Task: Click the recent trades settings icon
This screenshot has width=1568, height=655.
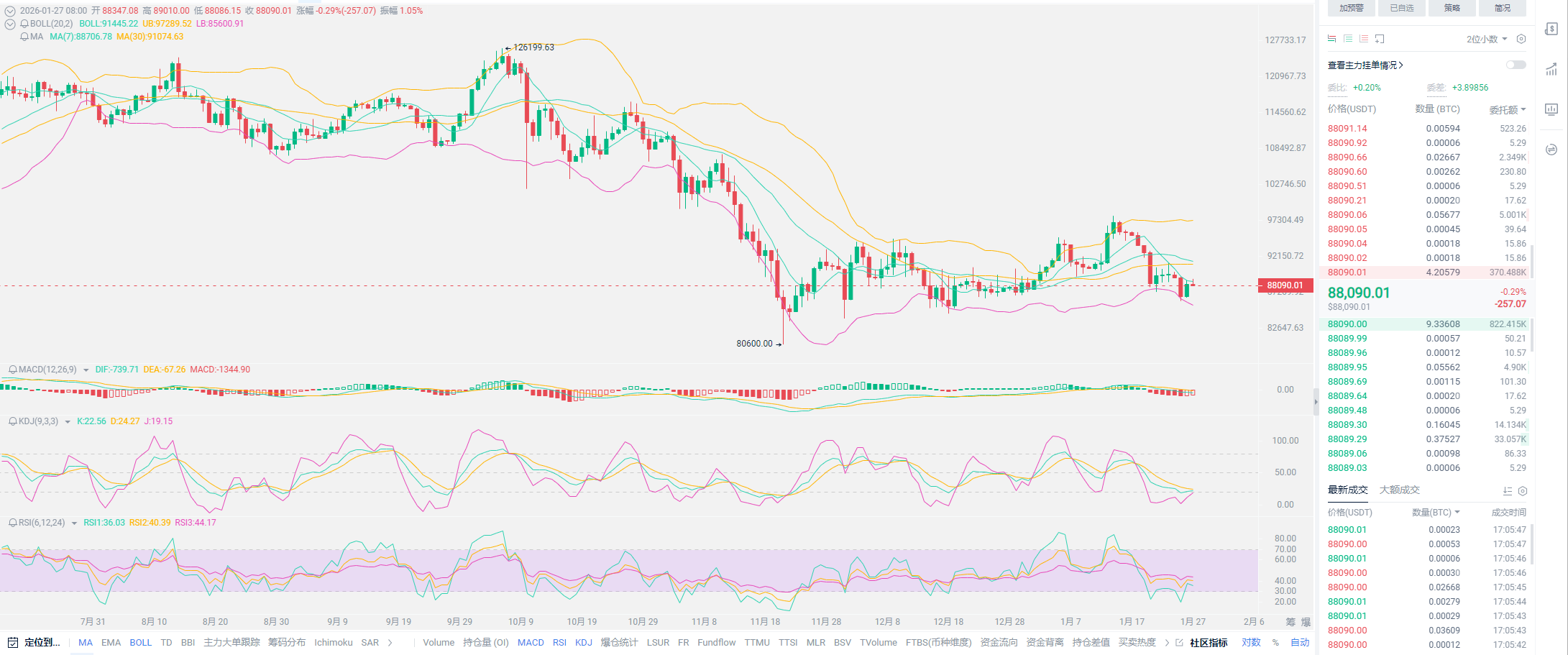Action: [1522, 491]
